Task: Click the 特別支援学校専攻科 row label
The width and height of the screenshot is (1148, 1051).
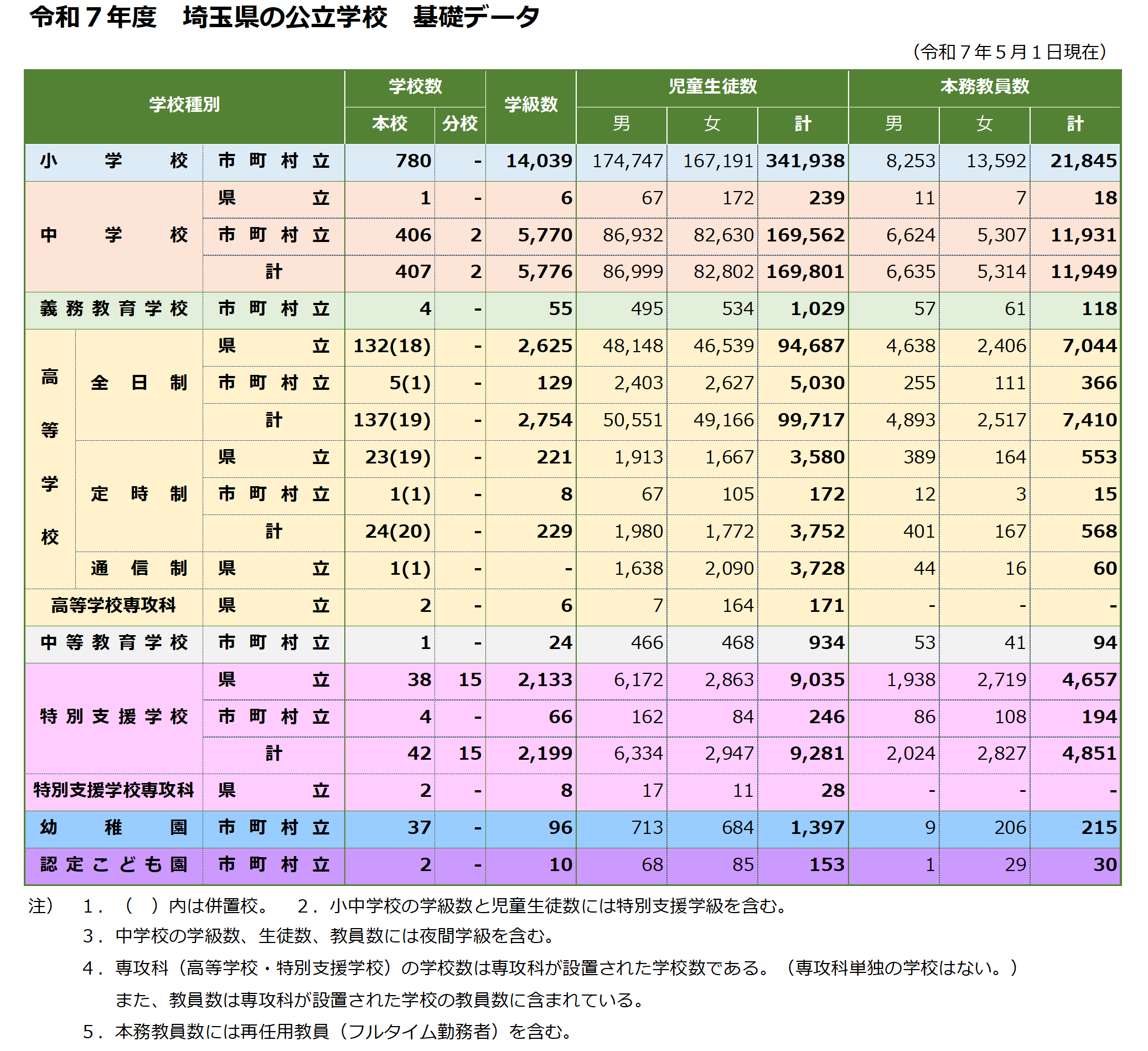Action: tap(114, 791)
